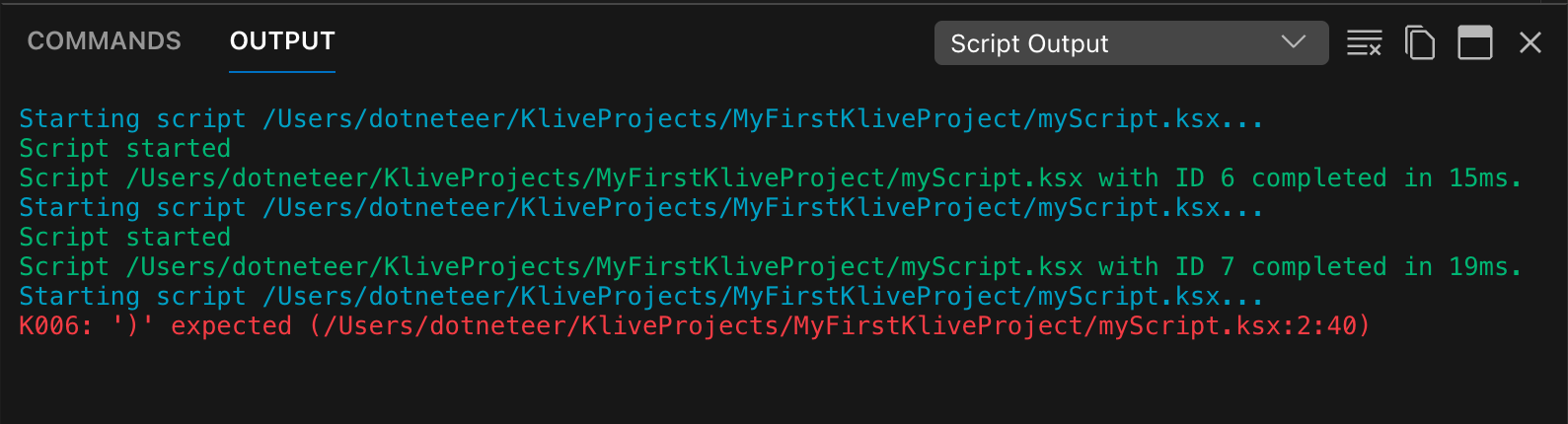Select the OUTPUT tab
1568x424 pixels.
pos(282,40)
